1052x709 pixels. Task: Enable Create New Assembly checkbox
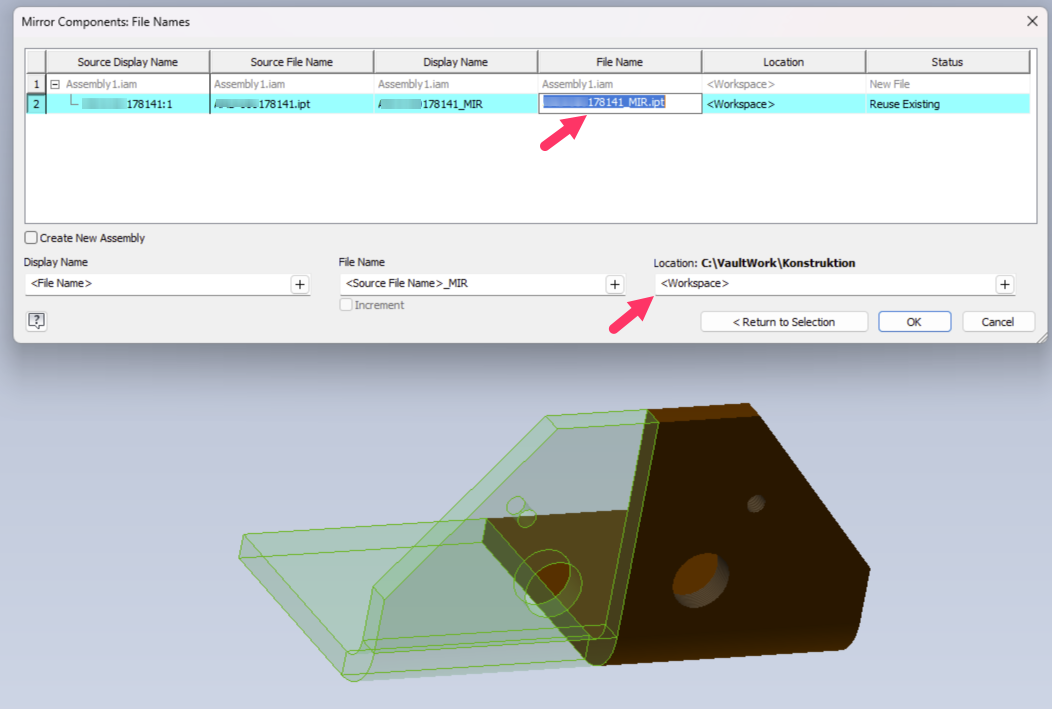31,237
